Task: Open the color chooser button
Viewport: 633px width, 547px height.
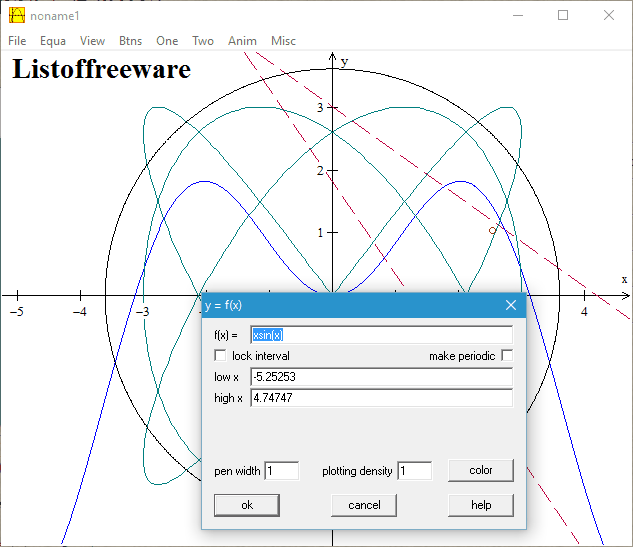Action: (481, 470)
